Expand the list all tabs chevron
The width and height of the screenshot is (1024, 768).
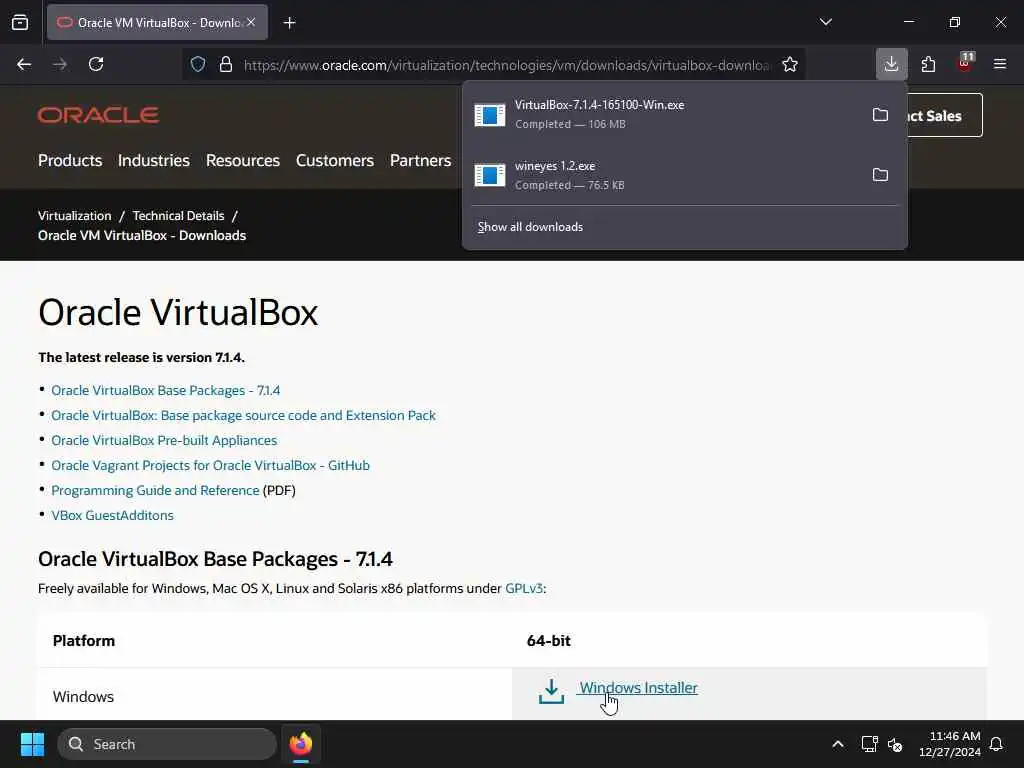(825, 22)
